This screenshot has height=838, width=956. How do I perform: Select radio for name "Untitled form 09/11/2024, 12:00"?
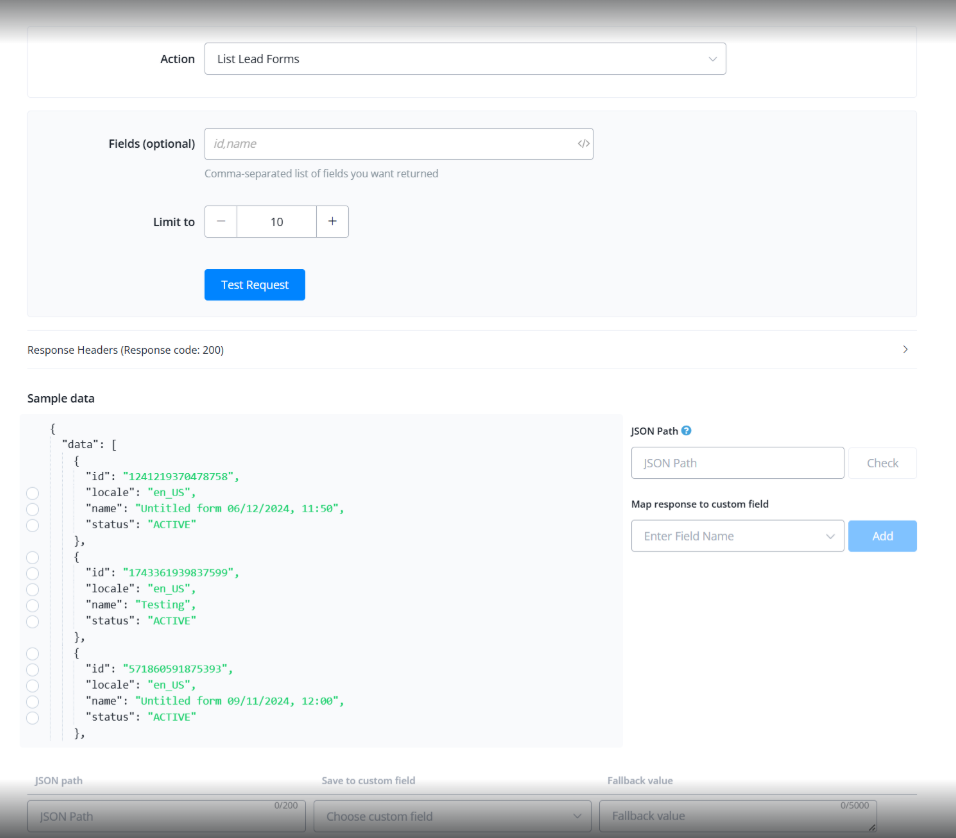pos(33,701)
